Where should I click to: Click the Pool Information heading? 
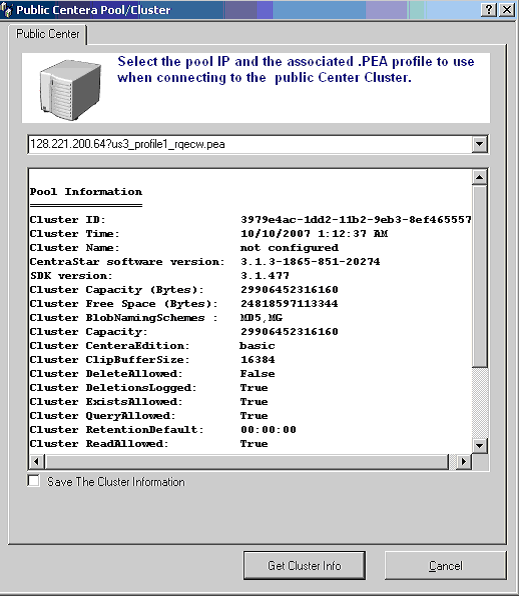pos(86,192)
